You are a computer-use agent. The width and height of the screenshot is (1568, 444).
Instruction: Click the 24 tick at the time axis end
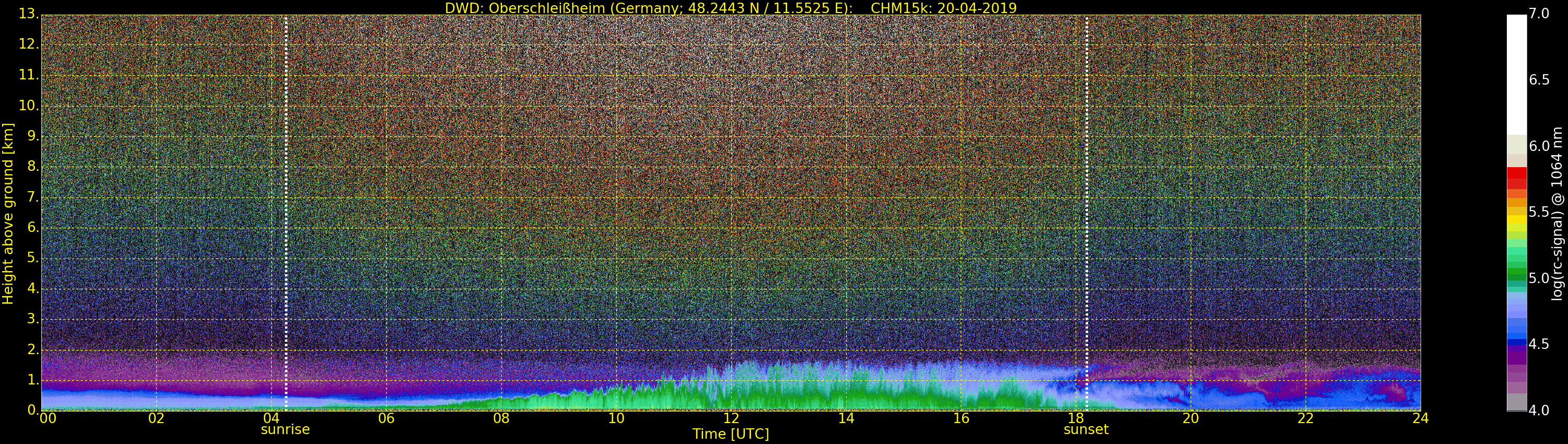[1420, 418]
